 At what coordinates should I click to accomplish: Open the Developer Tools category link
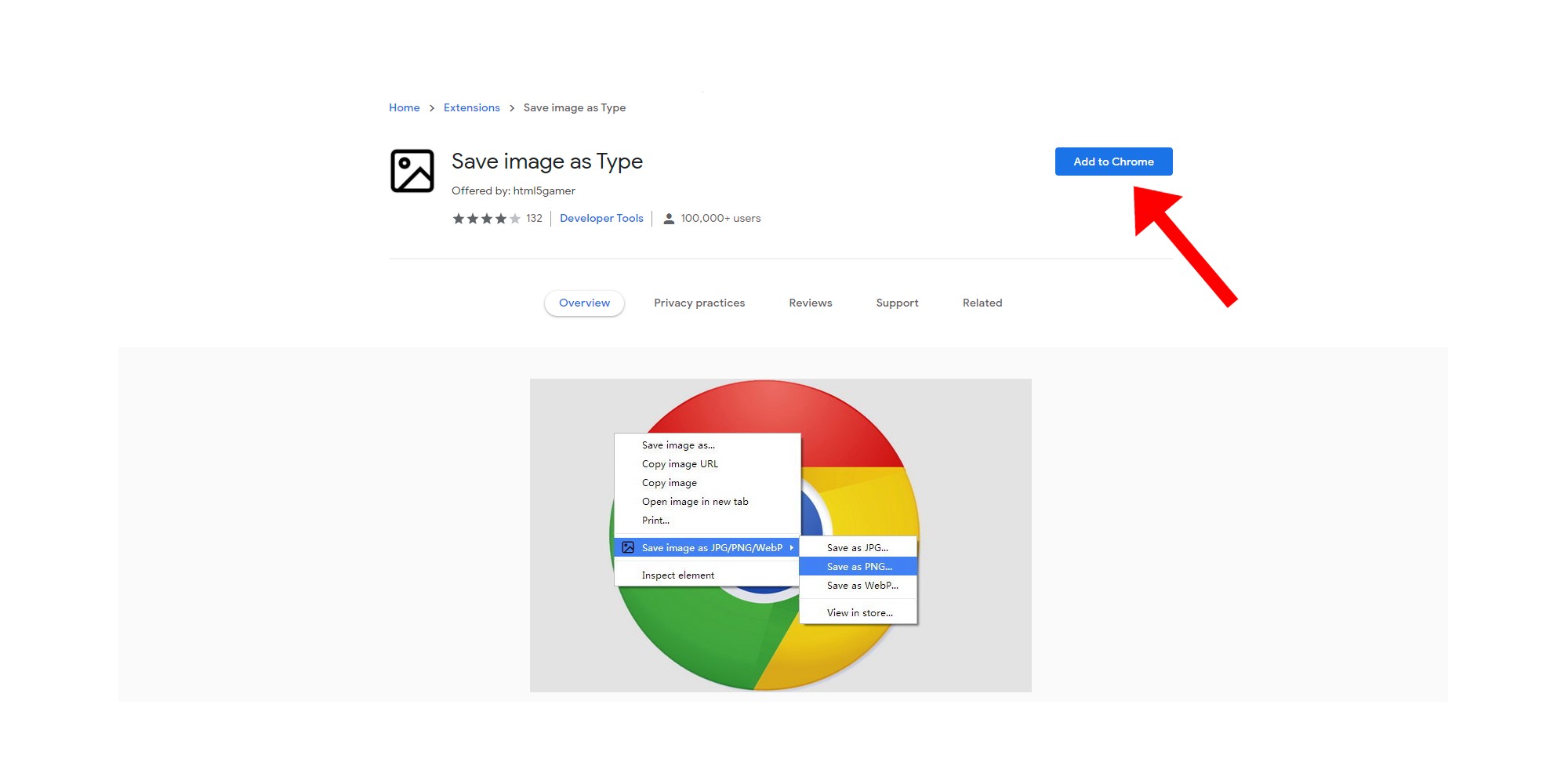click(x=601, y=218)
